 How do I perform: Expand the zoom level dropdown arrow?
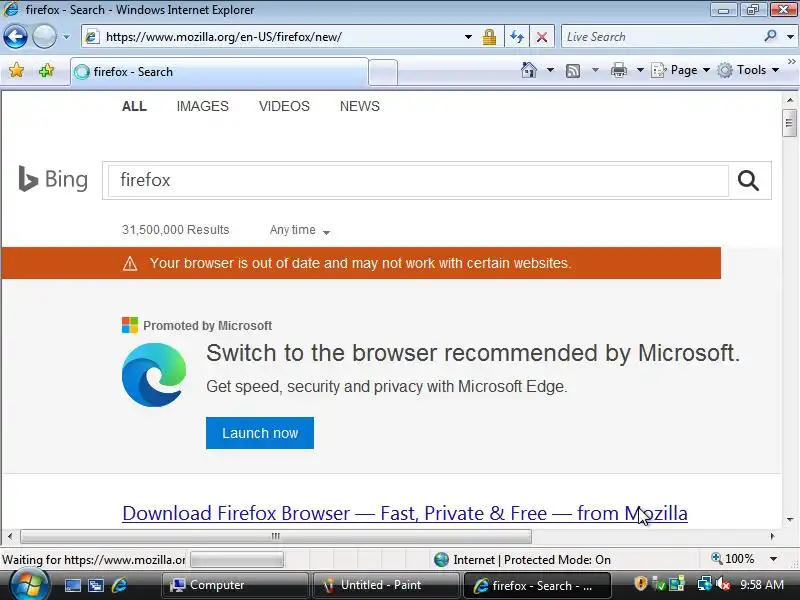pos(773,559)
